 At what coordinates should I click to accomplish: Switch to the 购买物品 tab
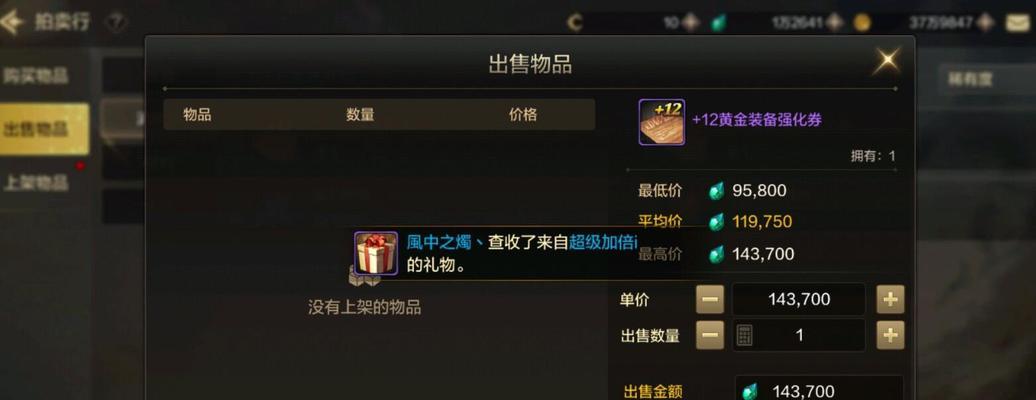point(36,76)
